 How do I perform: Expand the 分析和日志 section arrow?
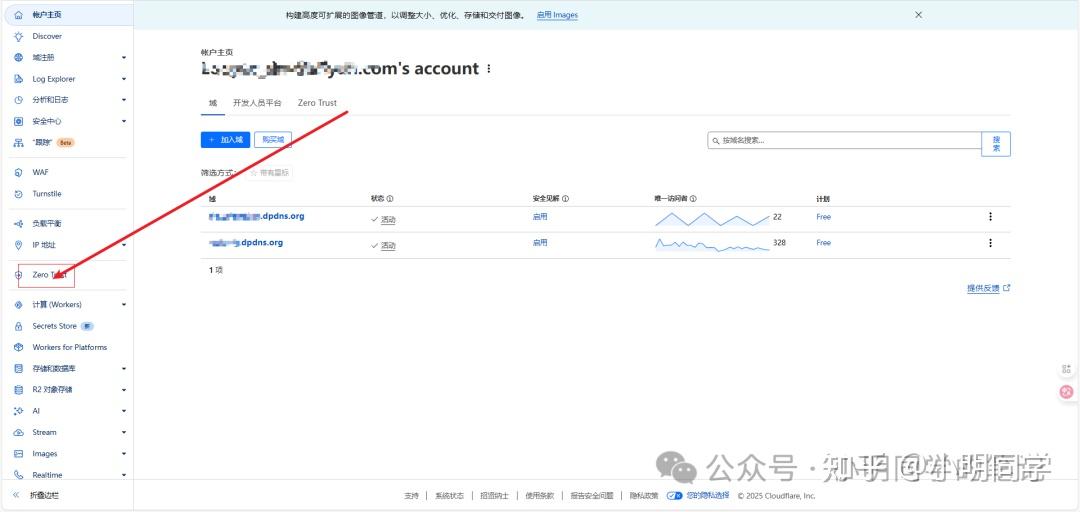click(x=124, y=100)
